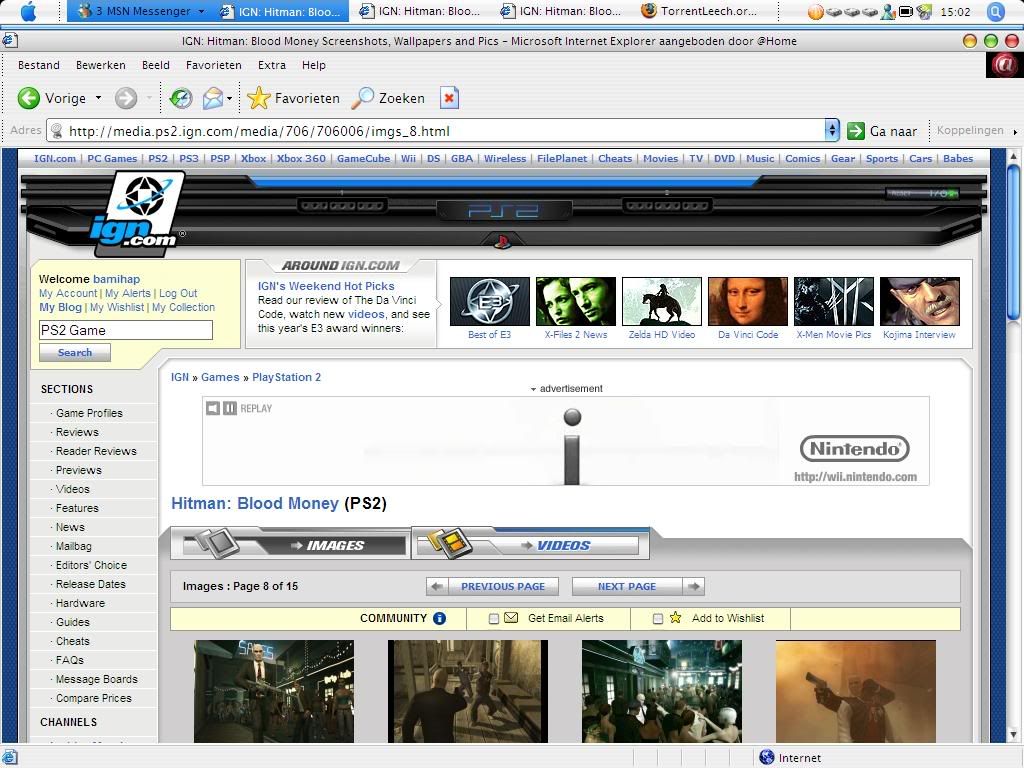Open the Xbox 360 link in the top nav
The width and height of the screenshot is (1024, 768).
pos(301,159)
